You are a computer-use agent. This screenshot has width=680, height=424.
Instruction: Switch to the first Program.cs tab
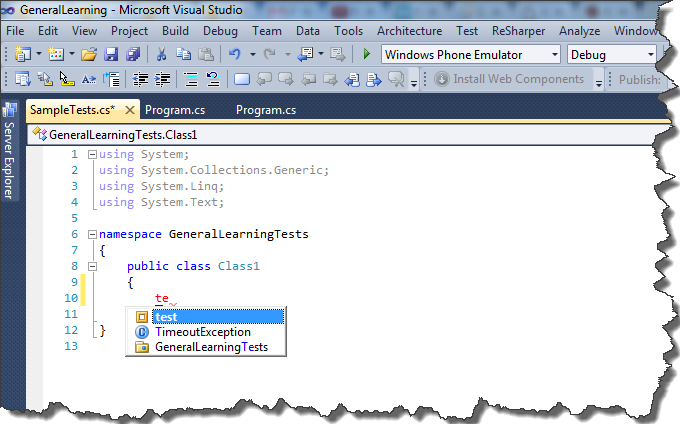point(175,110)
